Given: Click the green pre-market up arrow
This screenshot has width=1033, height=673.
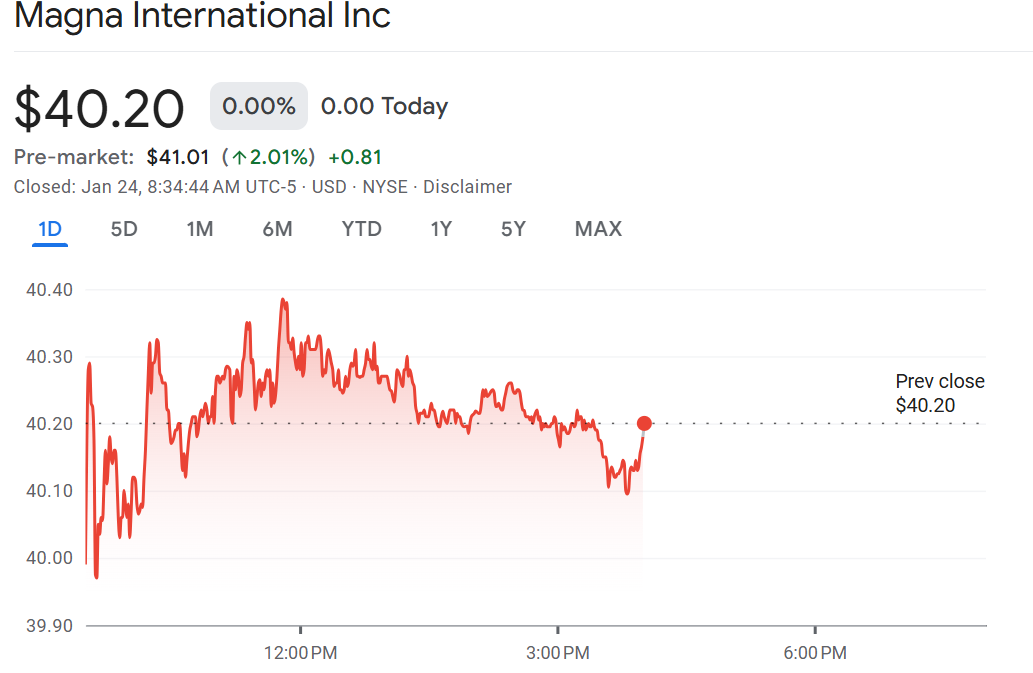Looking at the screenshot, I should click(240, 157).
